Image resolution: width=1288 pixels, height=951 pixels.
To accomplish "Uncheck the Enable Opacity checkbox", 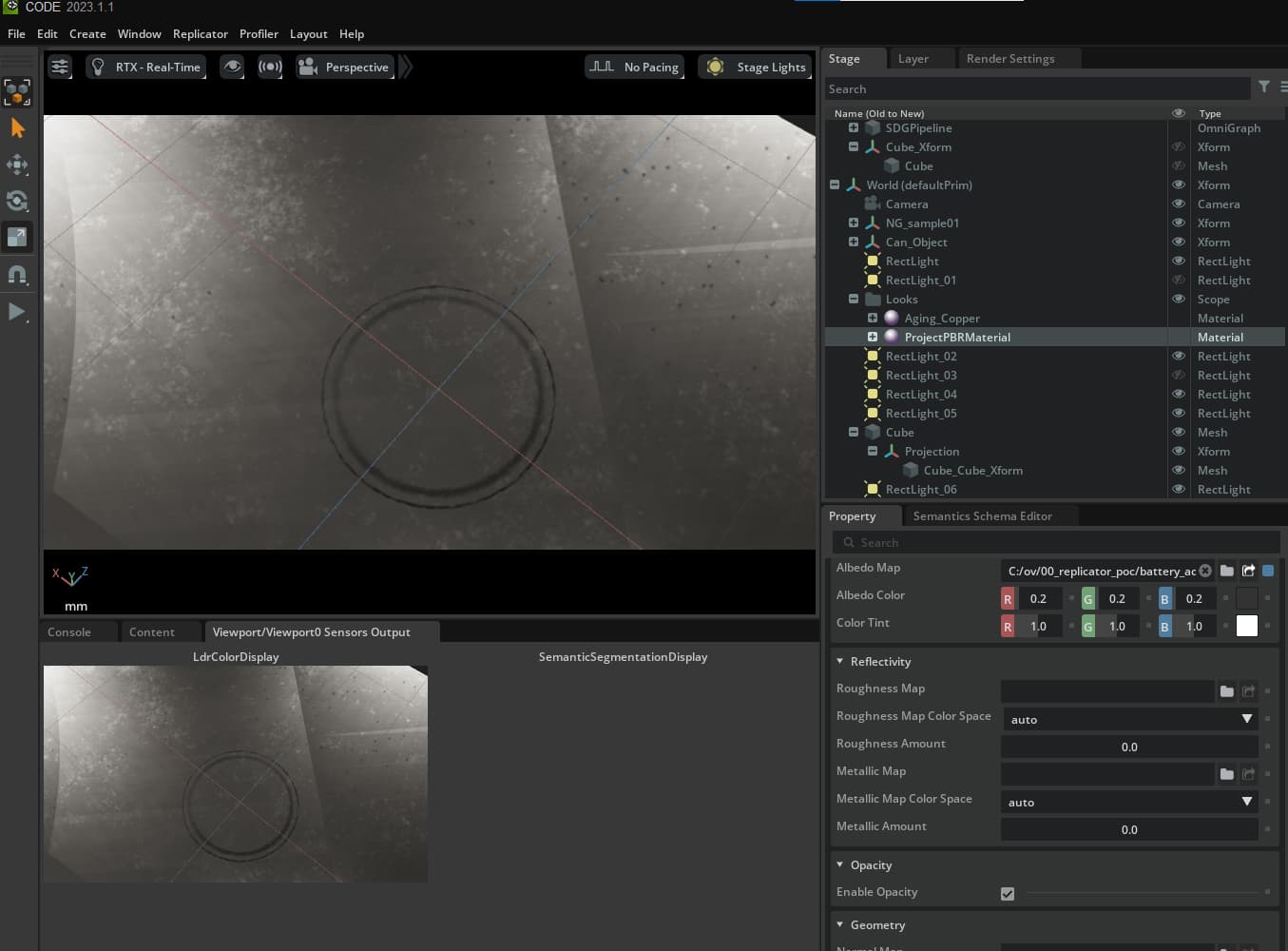I will tap(1008, 894).
